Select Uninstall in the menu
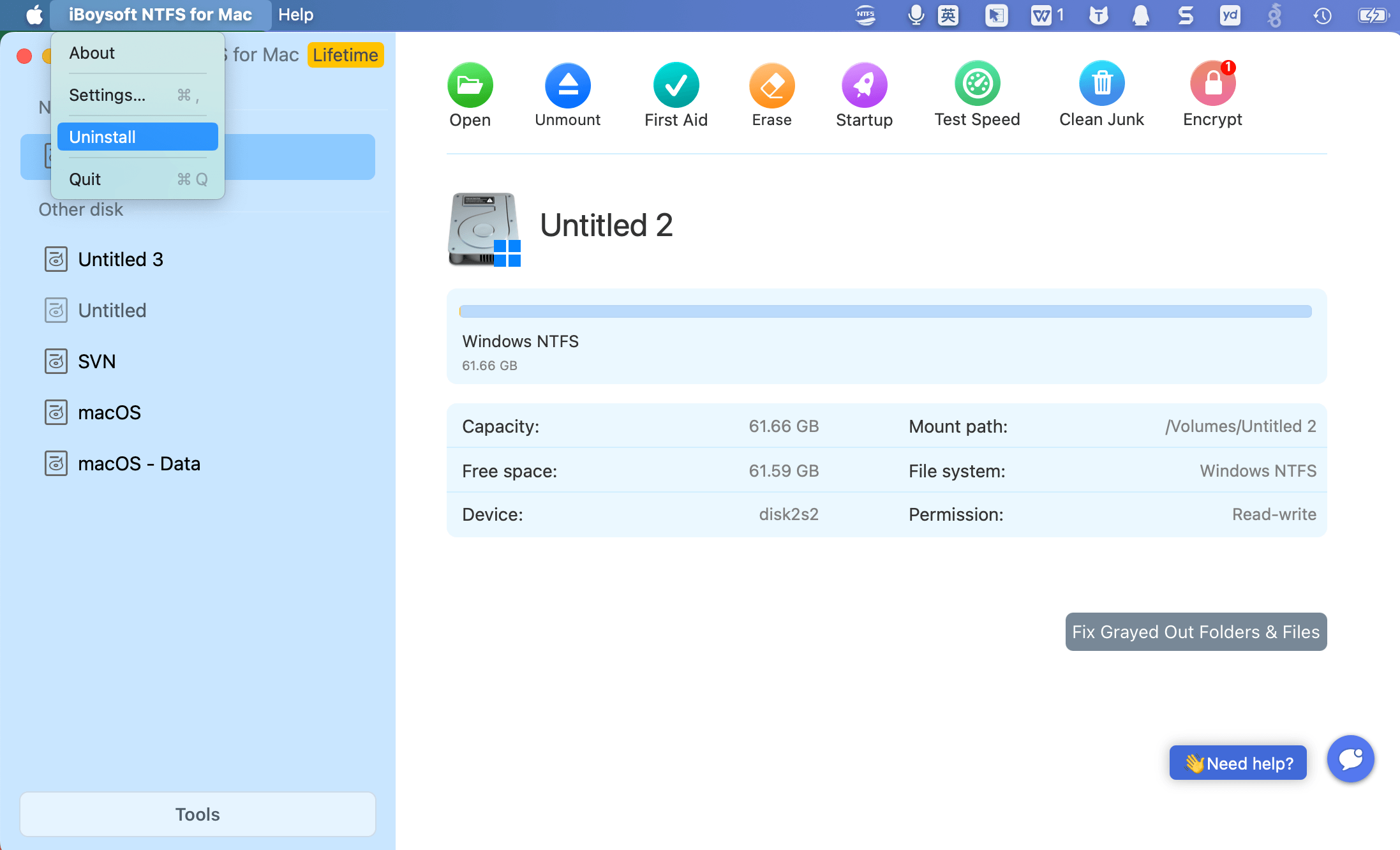This screenshot has height=850, width=1400. (138, 137)
